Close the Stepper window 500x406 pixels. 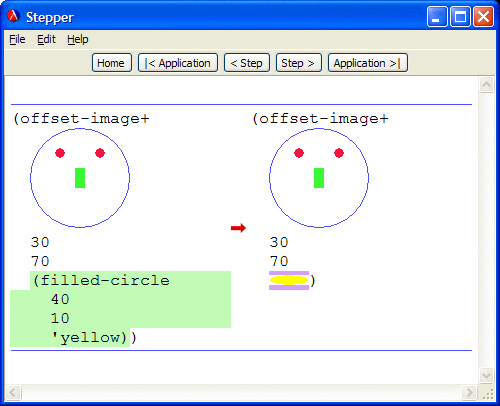pos(483,17)
